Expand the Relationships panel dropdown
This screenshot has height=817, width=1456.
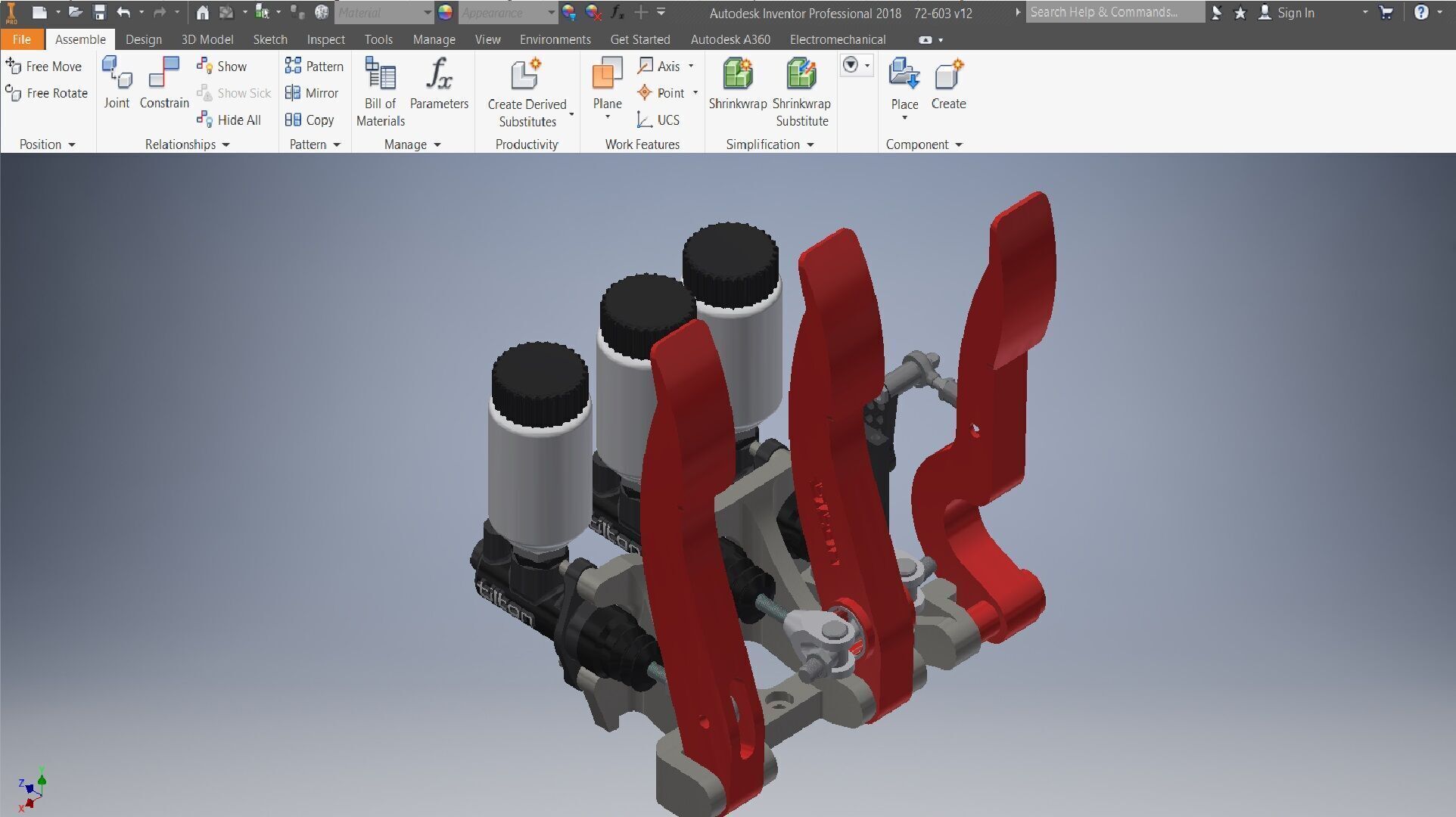[226, 144]
